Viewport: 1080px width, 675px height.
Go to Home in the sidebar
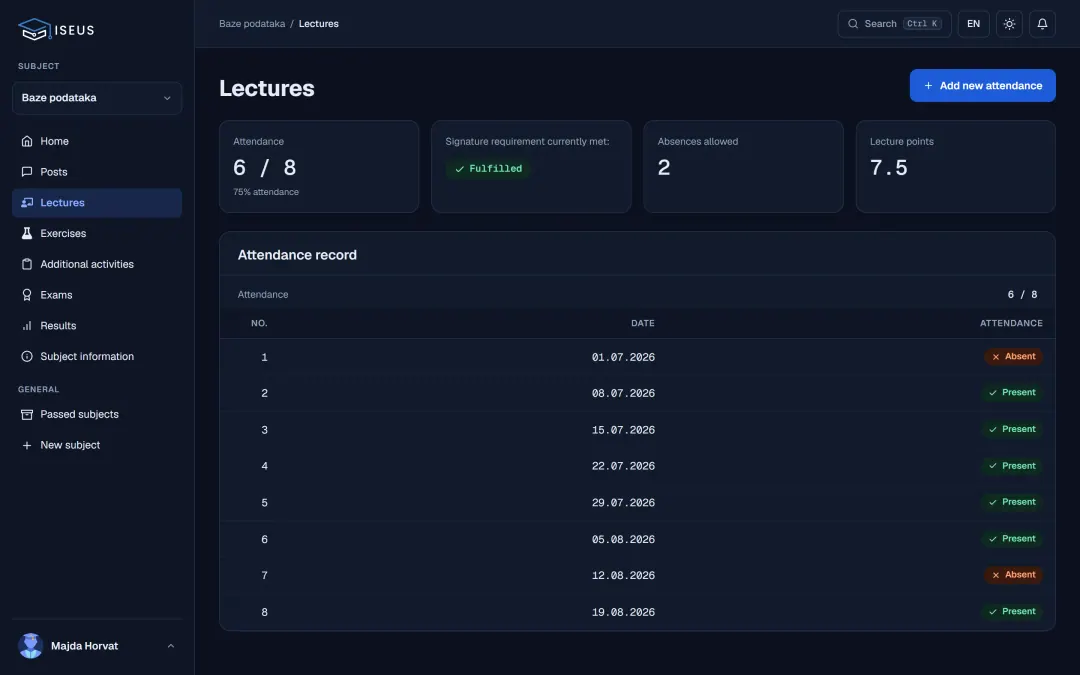click(x=97, y=141)
